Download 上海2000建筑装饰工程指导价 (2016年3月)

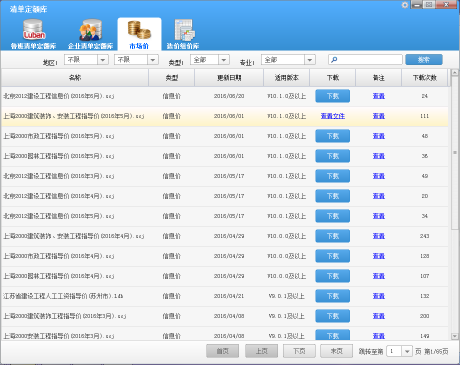pyautogui.click(x=333, y=316)
